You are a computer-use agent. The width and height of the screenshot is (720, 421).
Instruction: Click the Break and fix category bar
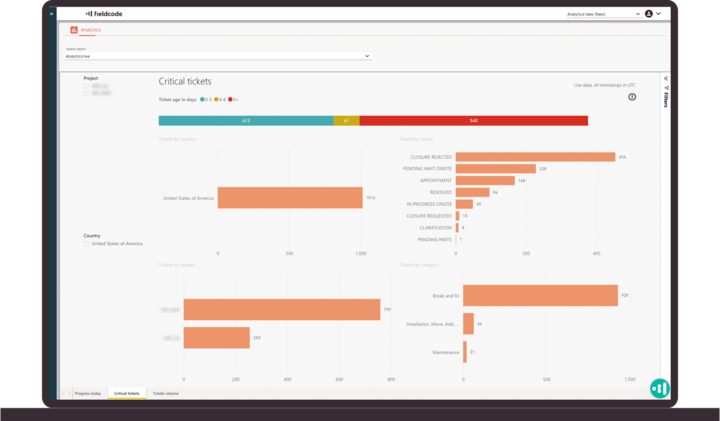pyautogui.click(x=540, y=295)
